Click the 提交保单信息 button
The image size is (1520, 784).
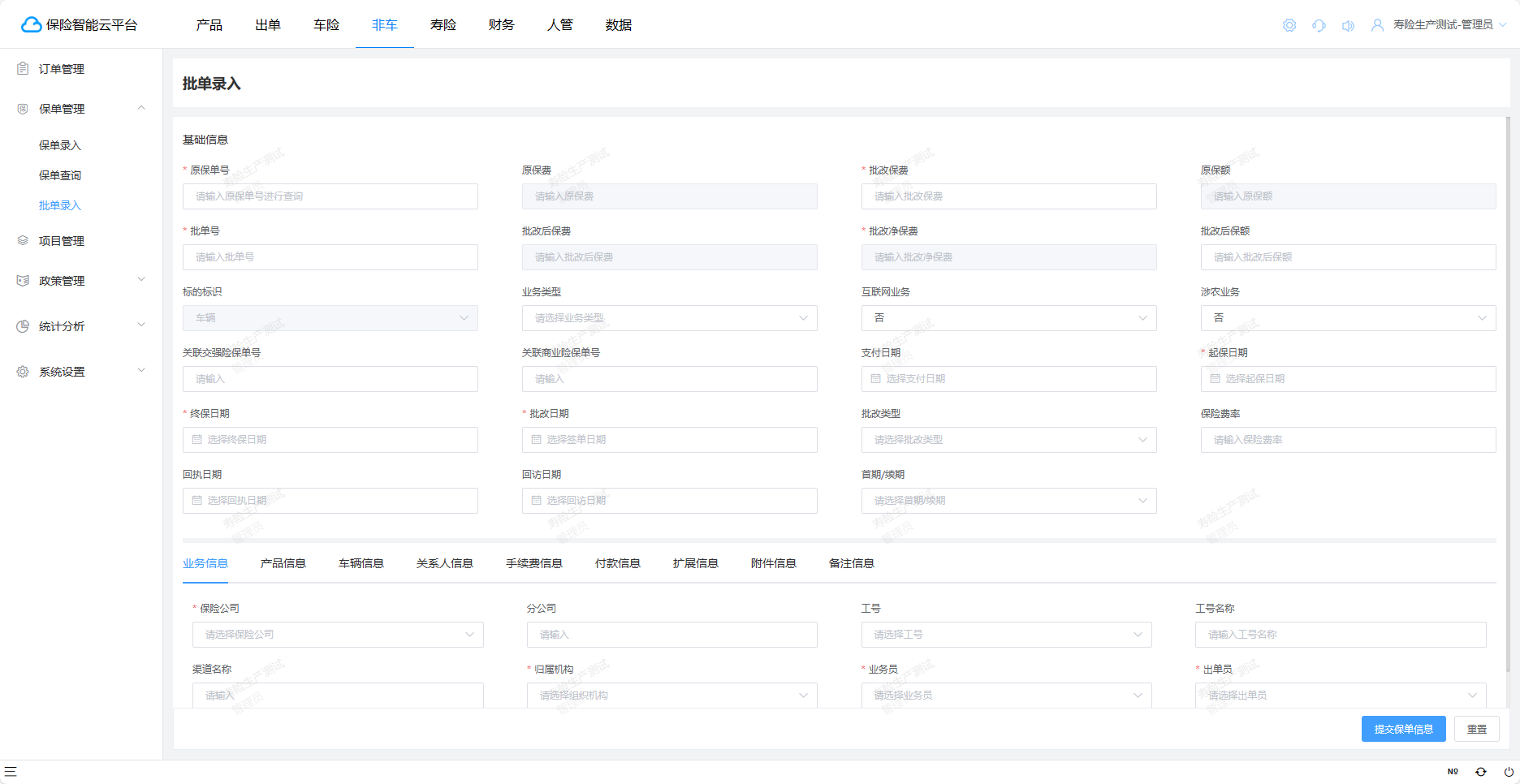tap(1403, 729)
